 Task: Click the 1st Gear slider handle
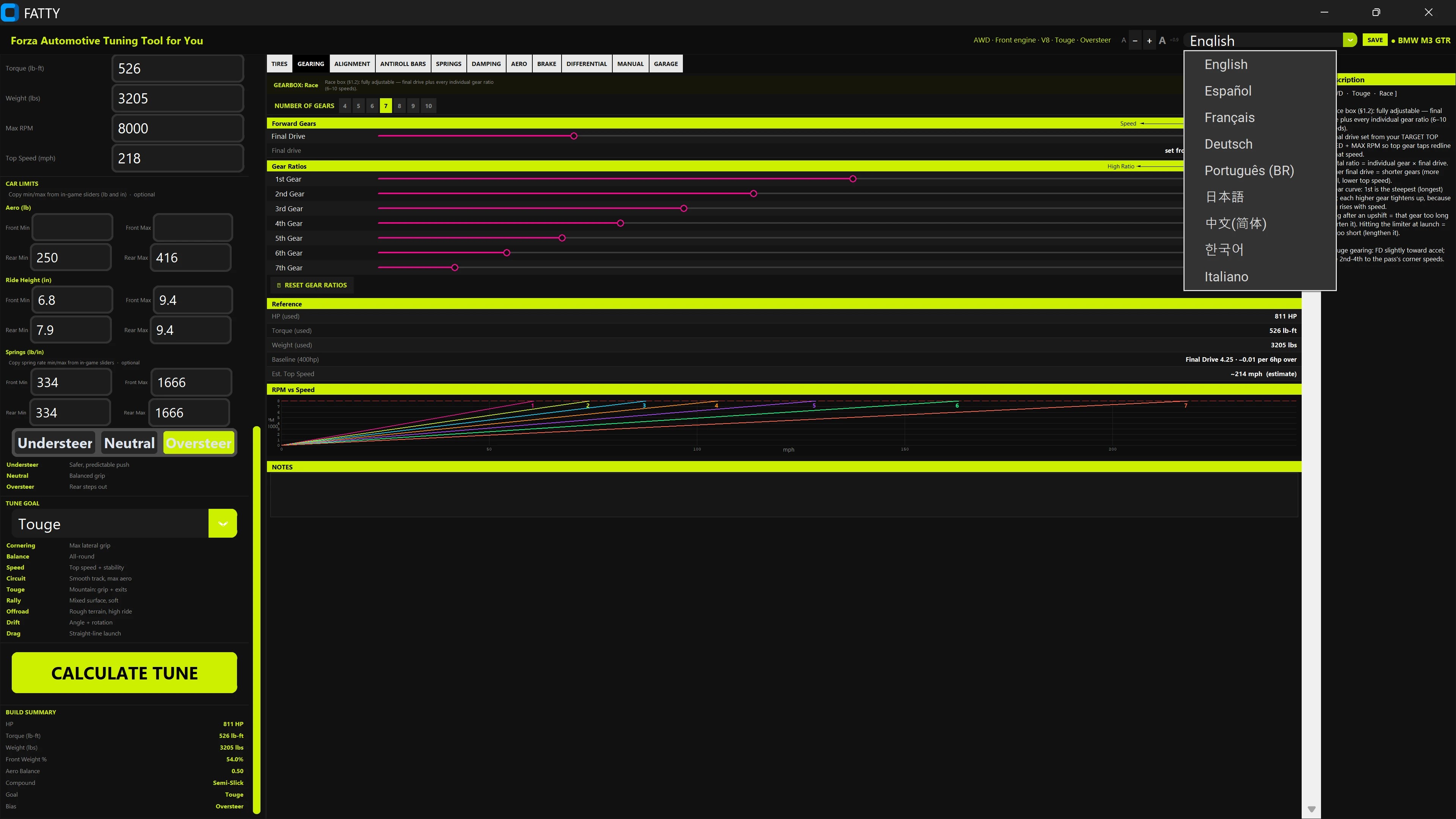click(x=853, y=179)
